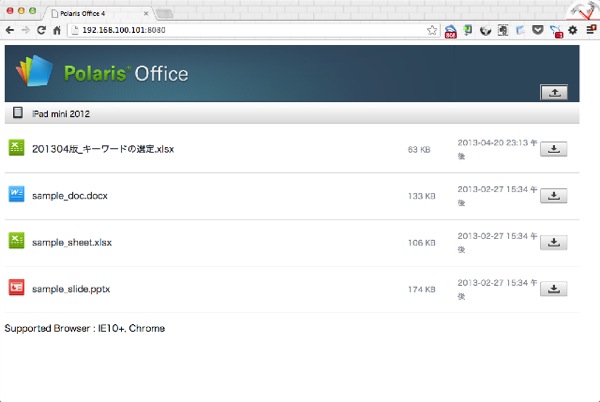Image resolution: width=600 pixels, height=402 pixels.
Task: Click the Excel icon beside 201304版 file
Action: point(16,148)
